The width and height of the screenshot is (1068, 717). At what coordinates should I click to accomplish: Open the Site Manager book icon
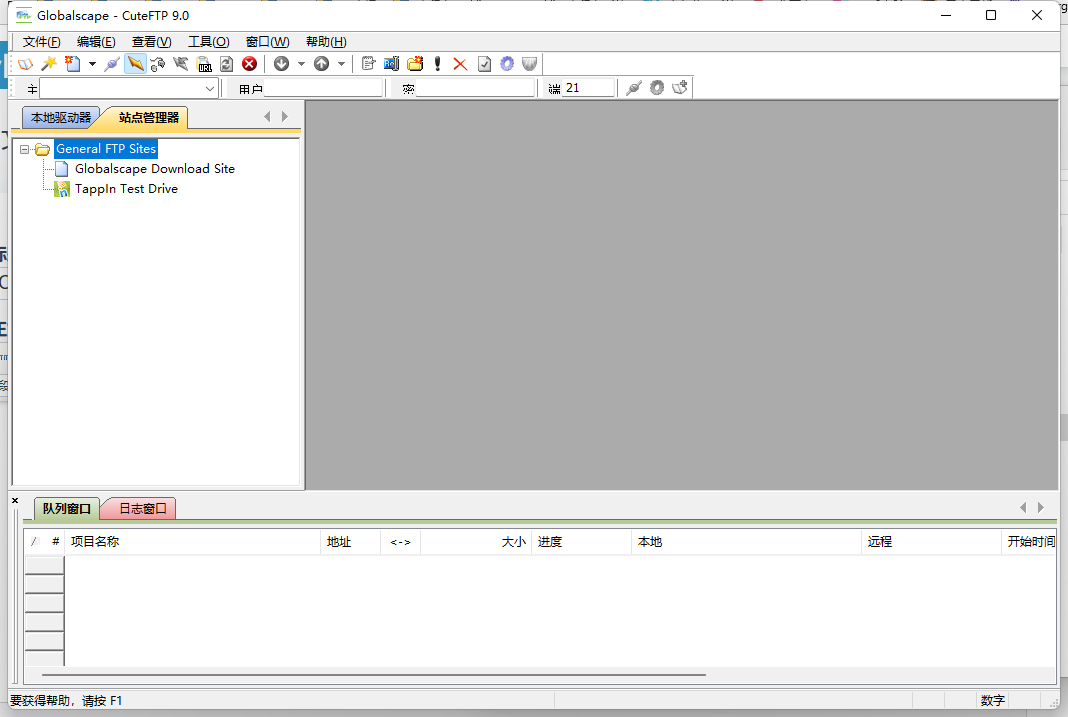click(26, 64)
